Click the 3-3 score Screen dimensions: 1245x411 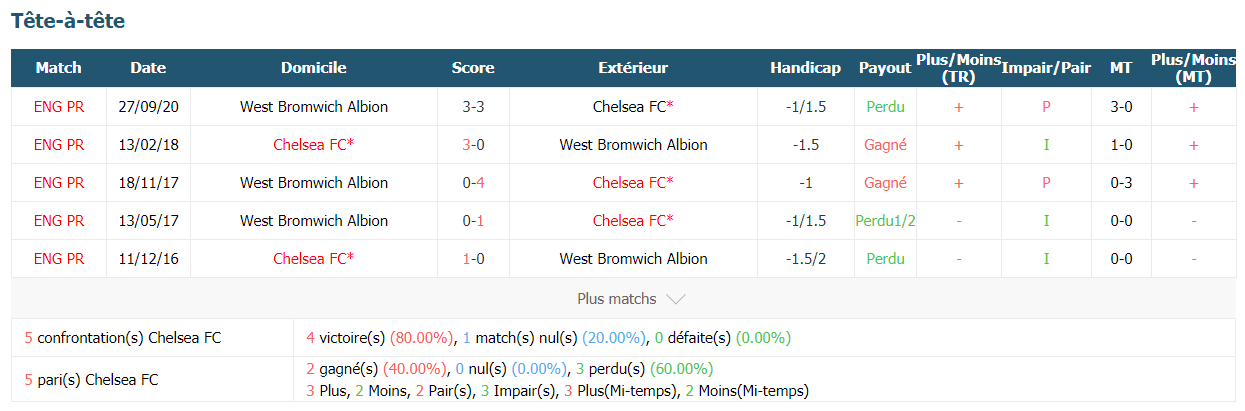pos(473,106)
